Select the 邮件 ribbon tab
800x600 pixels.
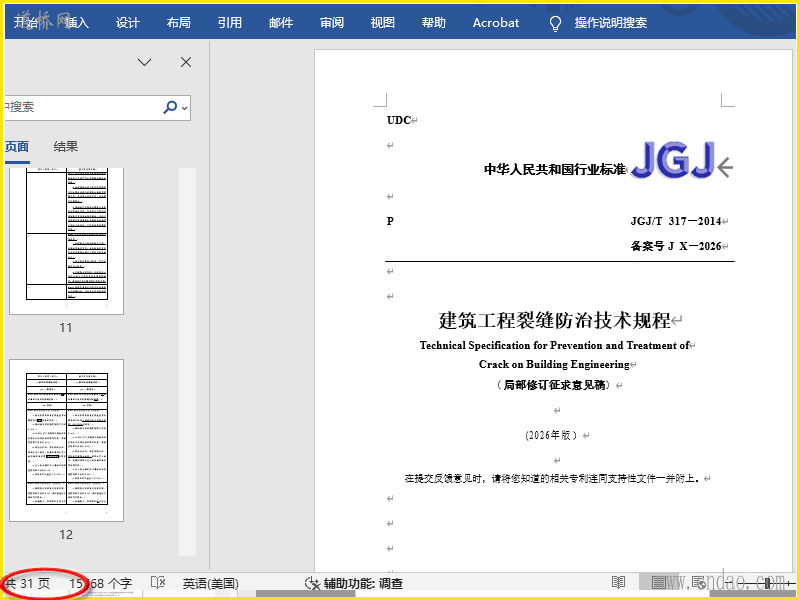pos(281,22)
